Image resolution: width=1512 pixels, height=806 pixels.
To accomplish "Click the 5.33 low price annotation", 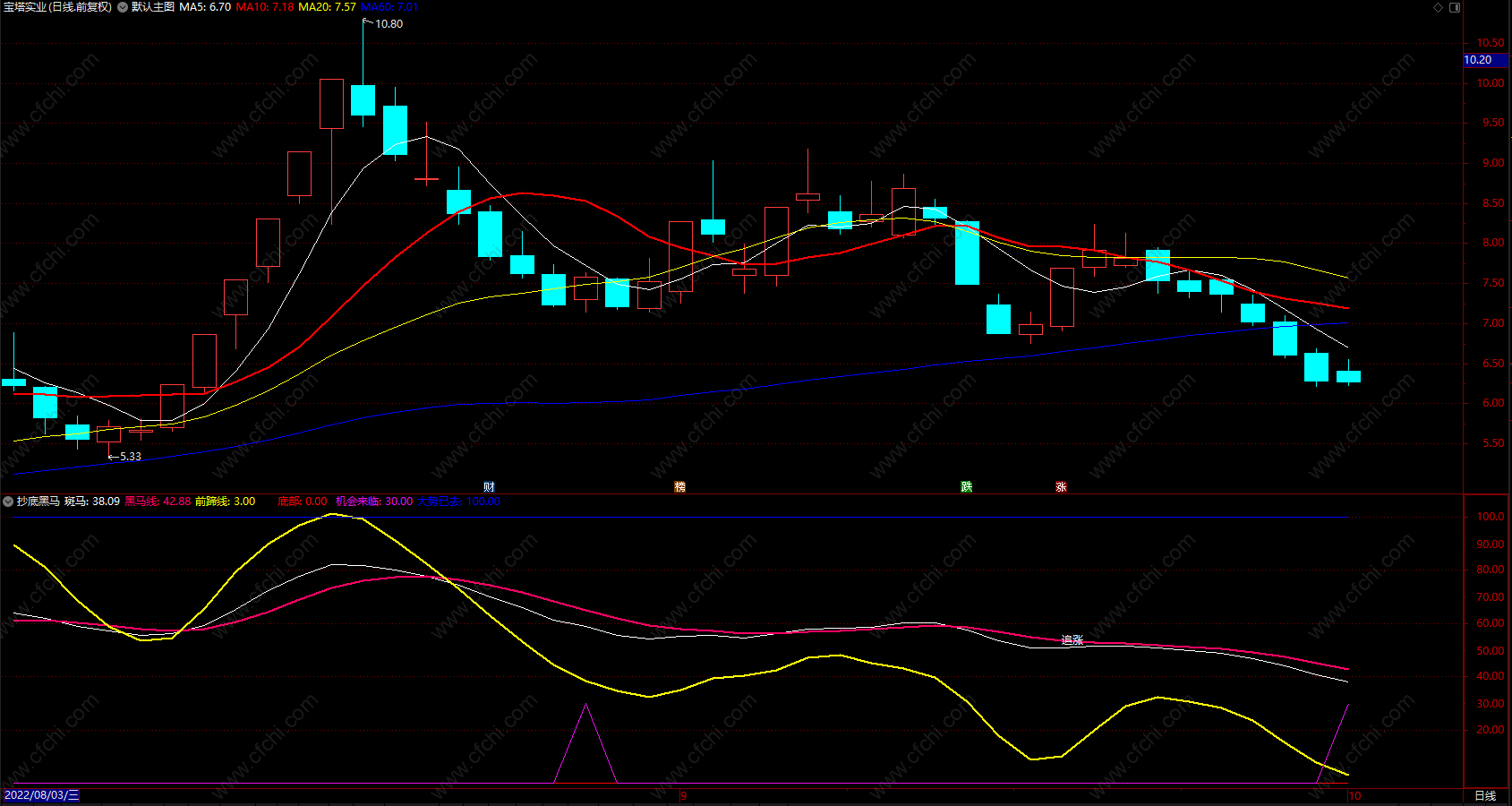I will pos(131,457).
